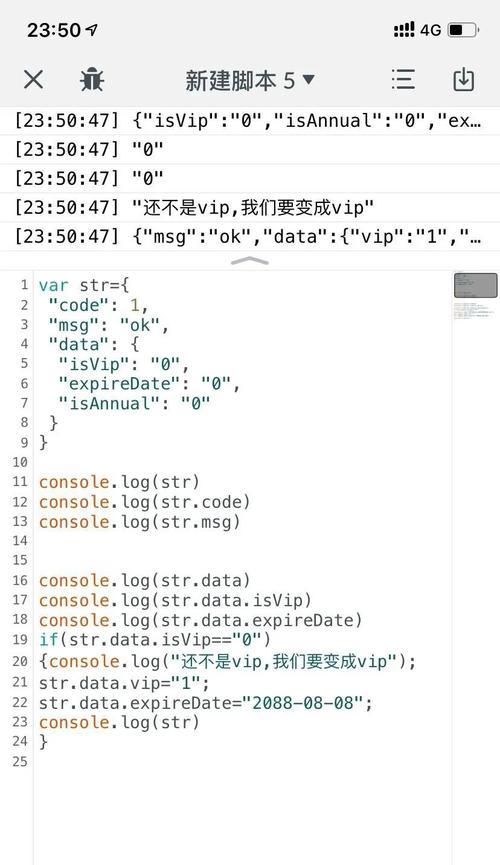
Task: Open the msg ok data log entry
Action: 250,236
